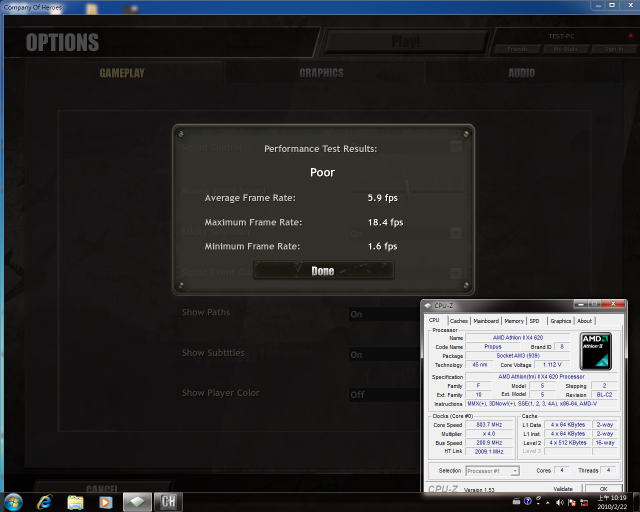Open the Windows Start menu orb
The image size is (640, 512).
click(x=13, y=502)
